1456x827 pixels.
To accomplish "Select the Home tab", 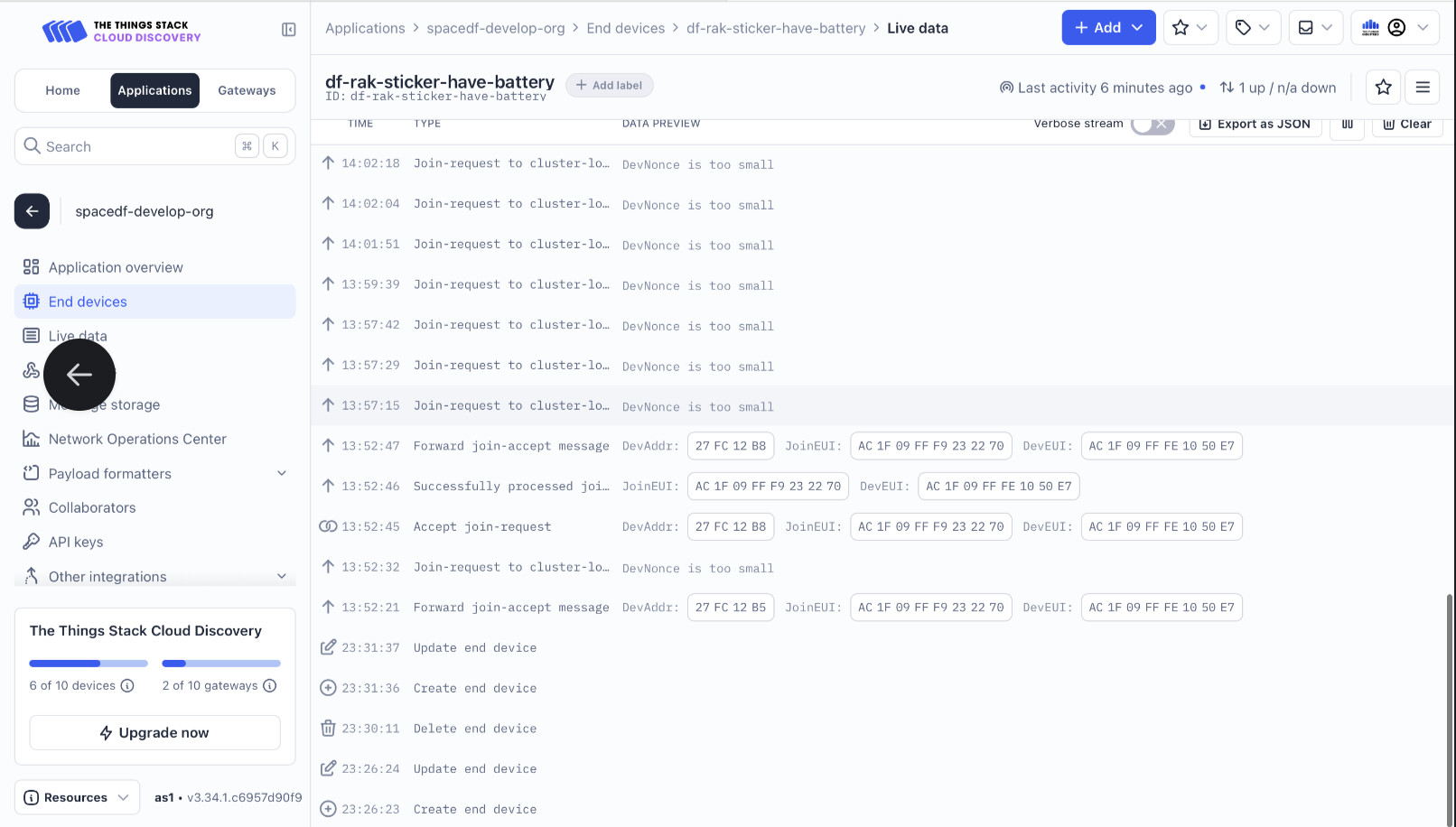I will (x=63, y=90).
